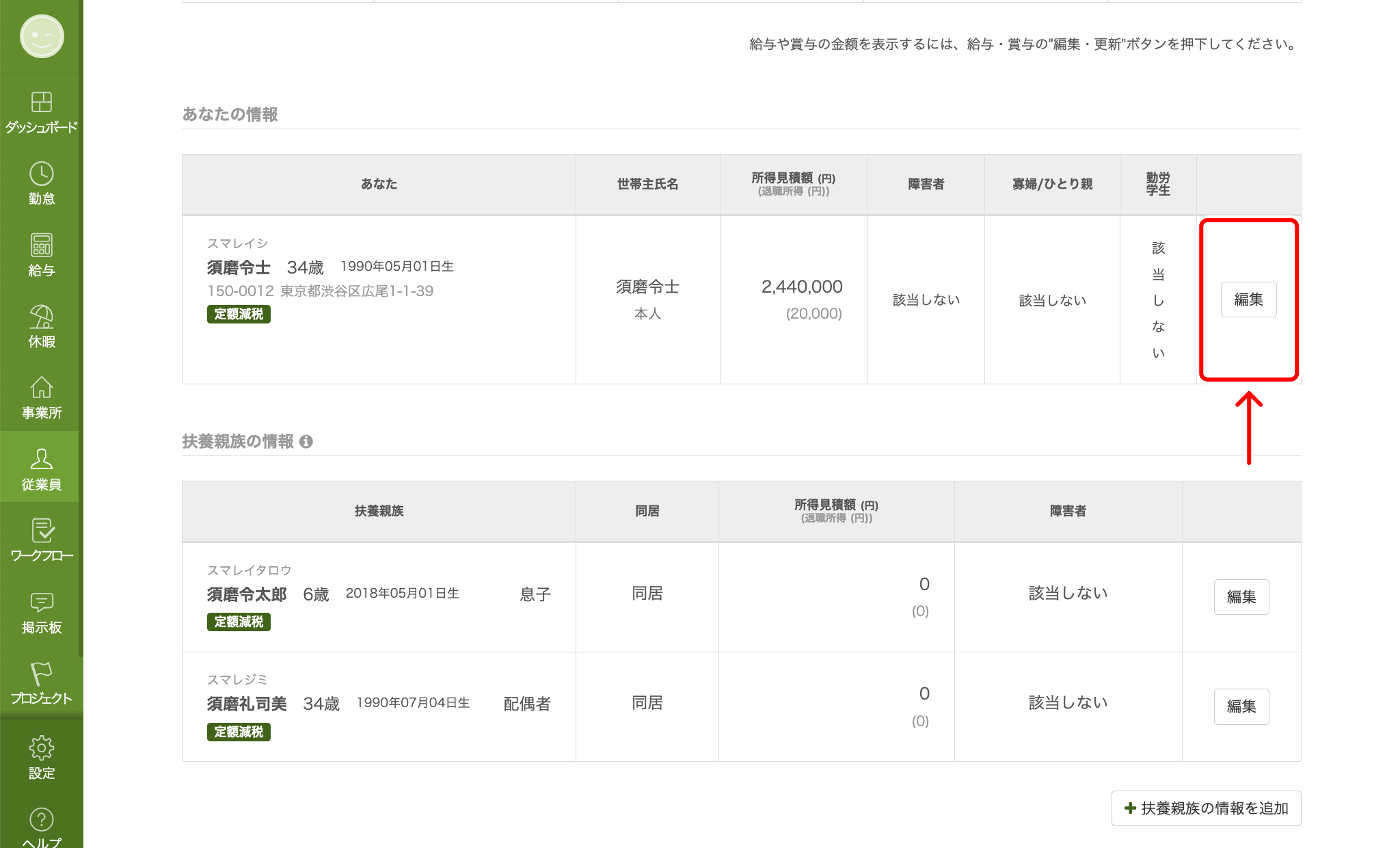This screenshot has width=1400, height=848.
Task: Click 編集 button for 須磨令太郎
Action: 1241,597
